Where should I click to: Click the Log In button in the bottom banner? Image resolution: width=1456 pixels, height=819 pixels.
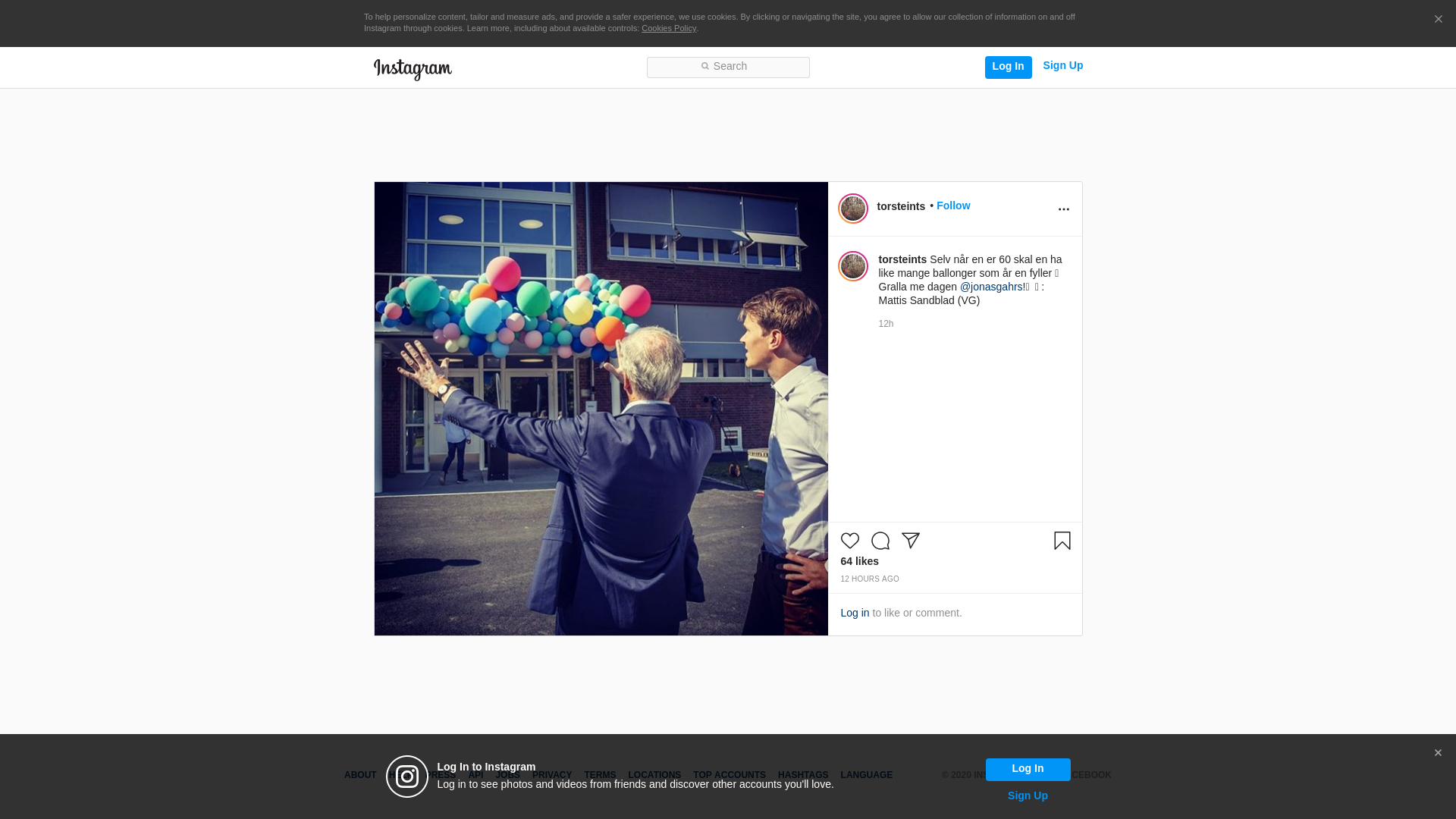1028,769
